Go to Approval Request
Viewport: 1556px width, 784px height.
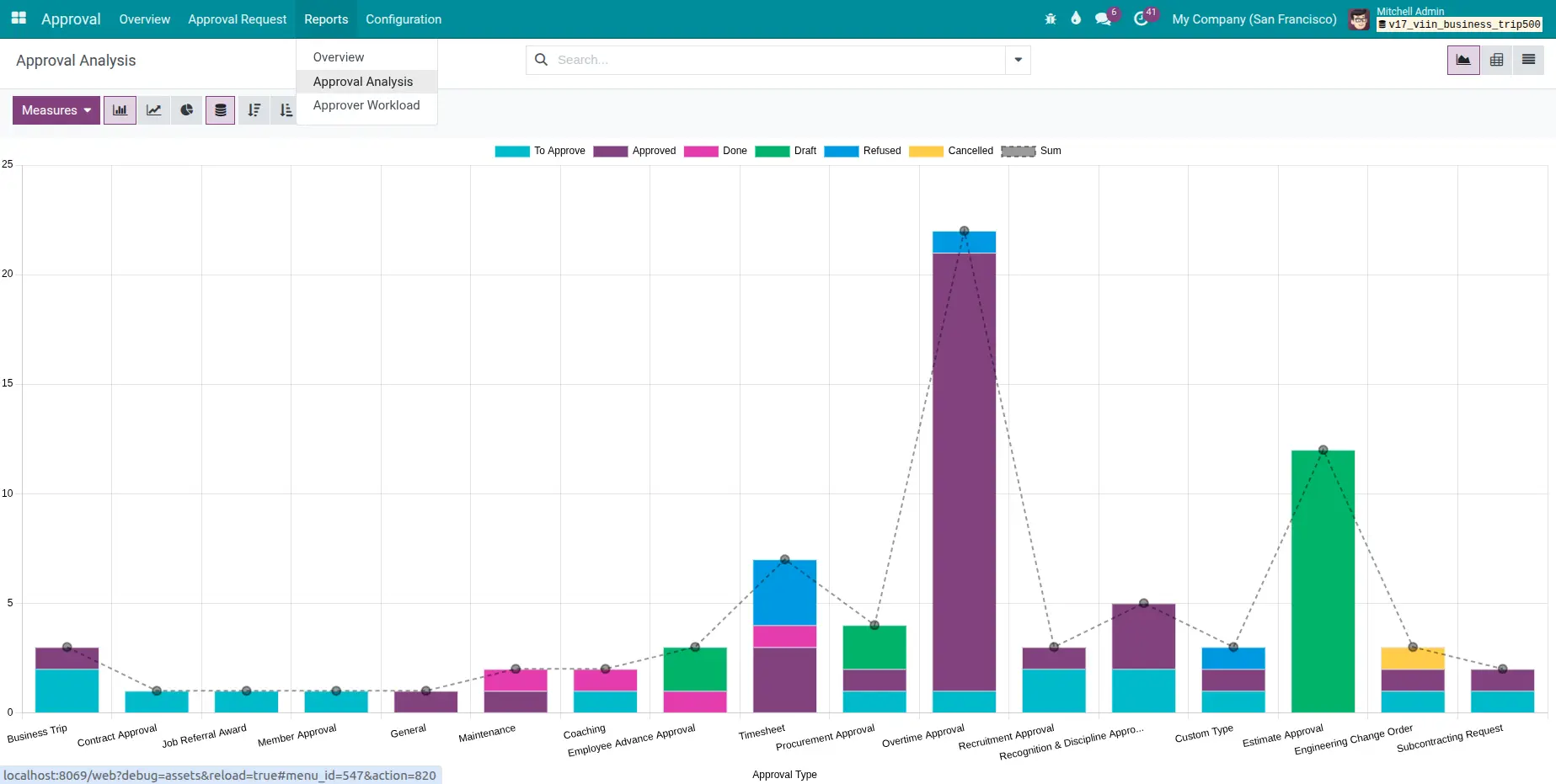(237, 19)
